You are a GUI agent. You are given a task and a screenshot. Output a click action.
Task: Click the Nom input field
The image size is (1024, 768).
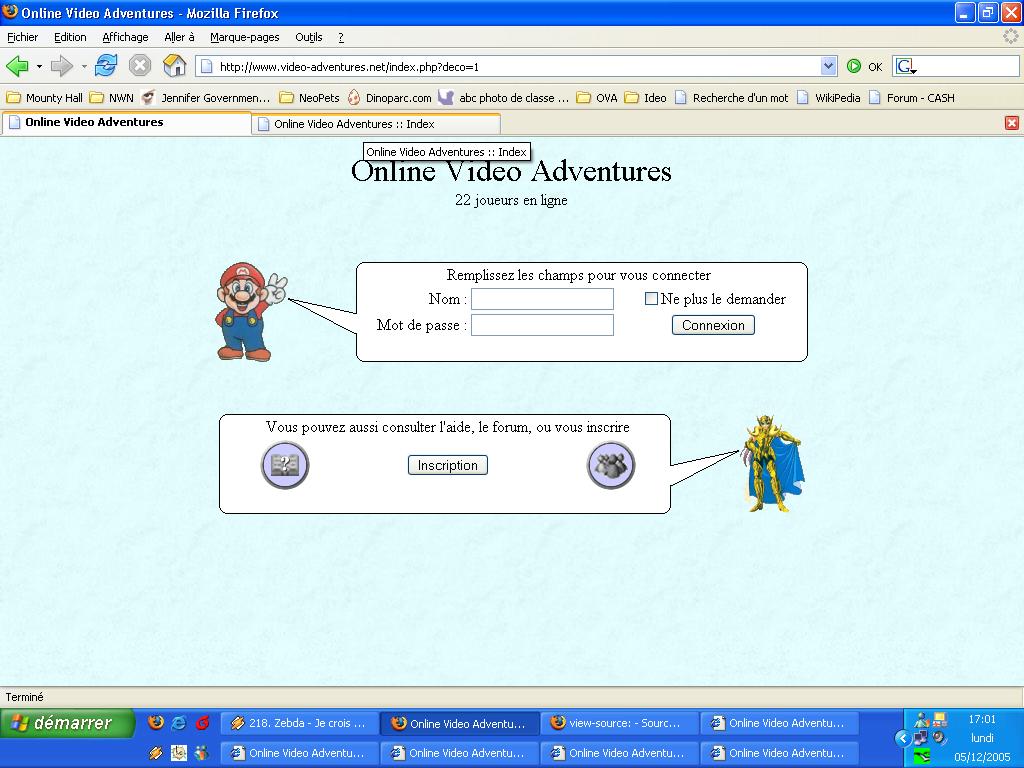click(542, 299)
